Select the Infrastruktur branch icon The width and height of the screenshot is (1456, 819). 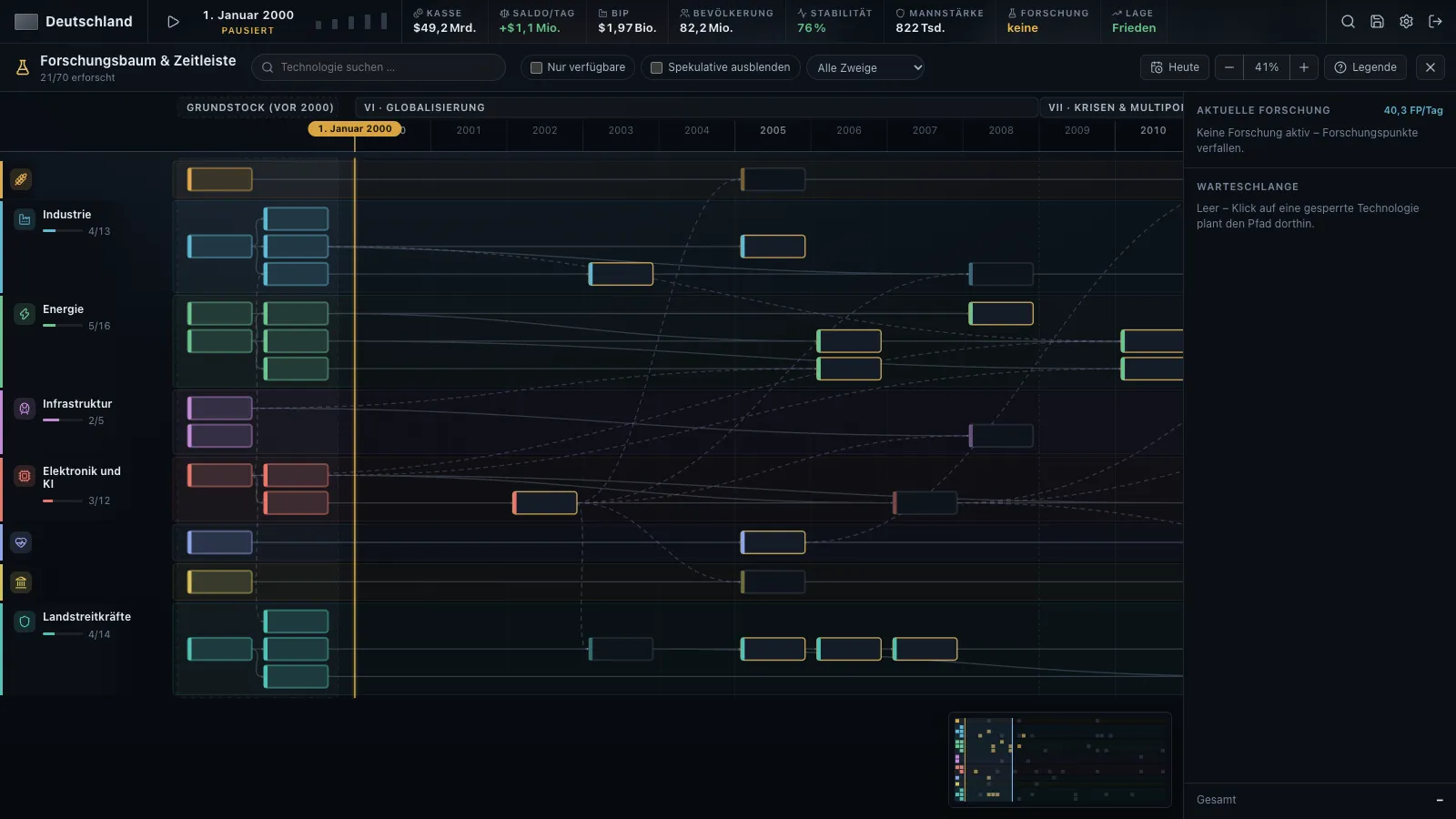point(25,409)
